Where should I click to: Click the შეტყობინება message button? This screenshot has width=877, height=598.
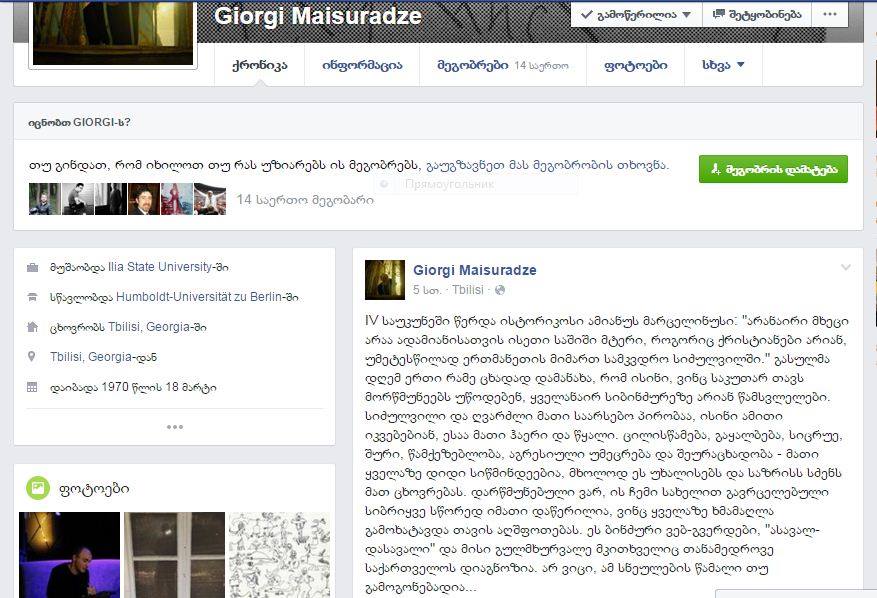(x=757, y=15)
